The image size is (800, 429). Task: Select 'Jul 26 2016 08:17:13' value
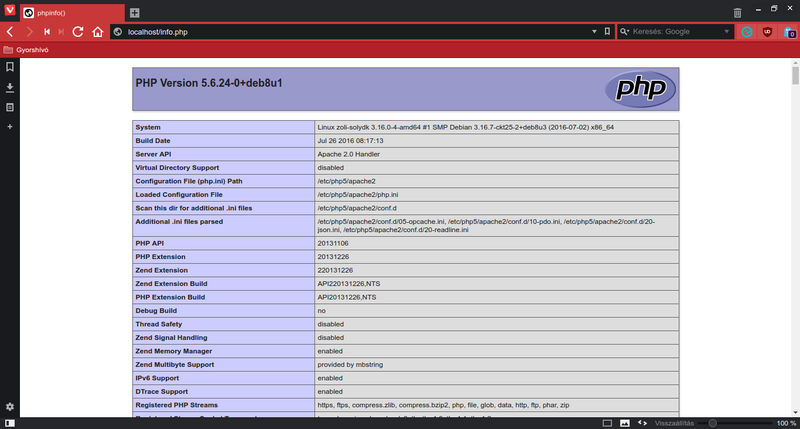pos(350,141)
